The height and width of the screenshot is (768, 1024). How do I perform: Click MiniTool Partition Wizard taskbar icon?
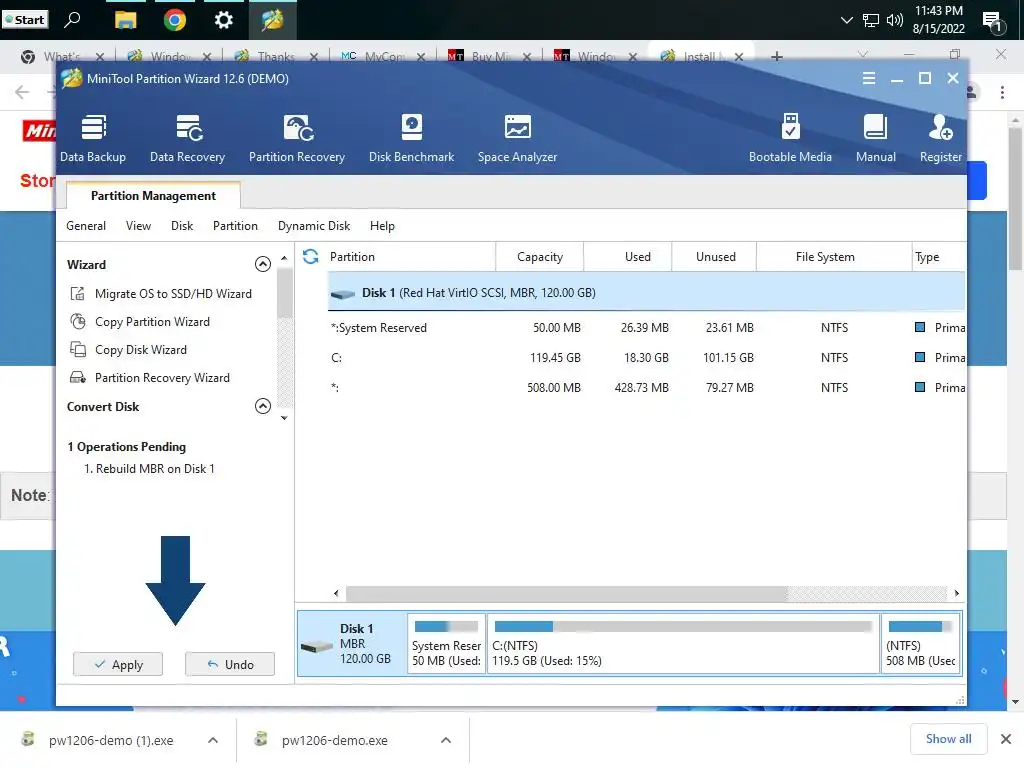click(x=272, y=20)
